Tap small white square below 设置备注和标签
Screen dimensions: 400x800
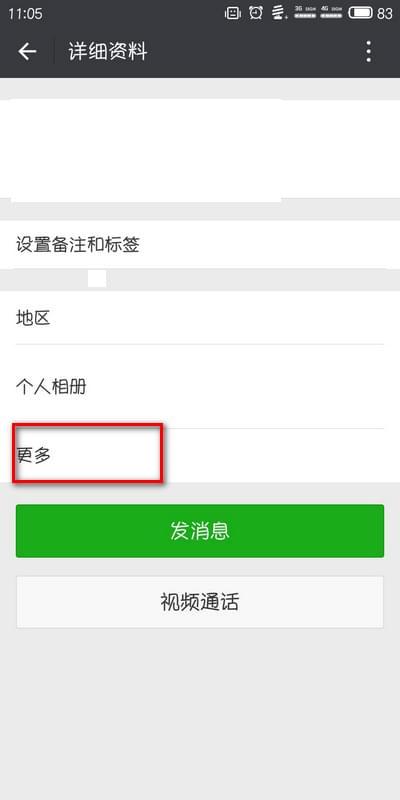click(x=97, y=279)
